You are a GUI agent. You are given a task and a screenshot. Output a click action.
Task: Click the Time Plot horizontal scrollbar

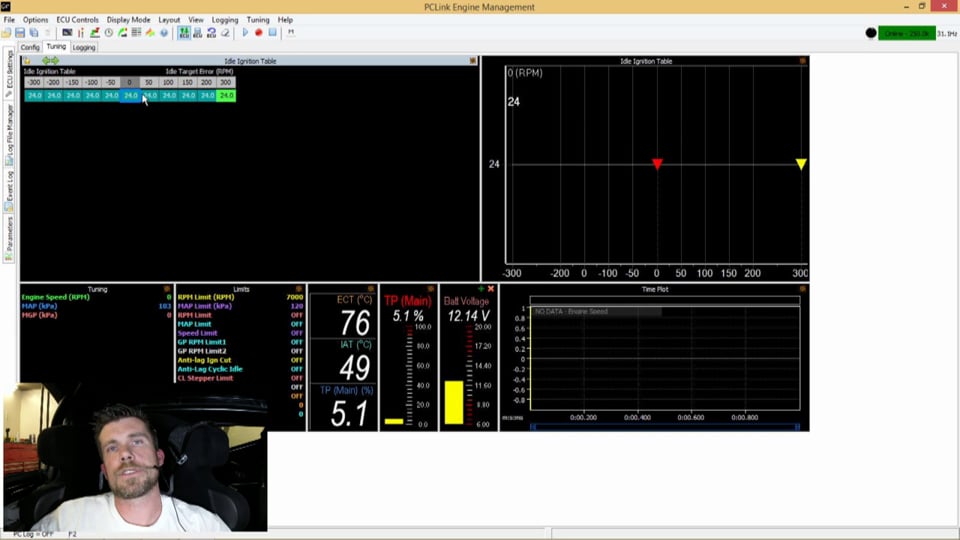tap(665, 427)
